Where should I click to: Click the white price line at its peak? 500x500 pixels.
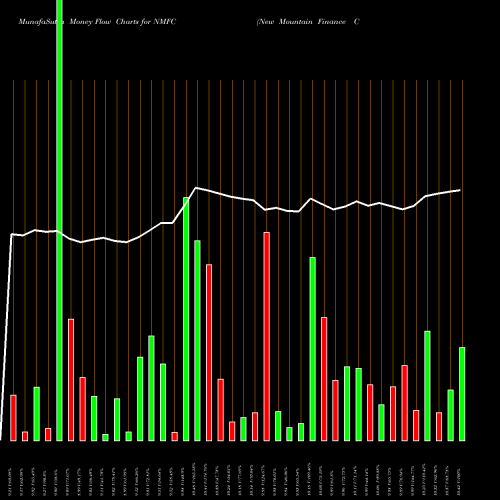tap(196, 188)
